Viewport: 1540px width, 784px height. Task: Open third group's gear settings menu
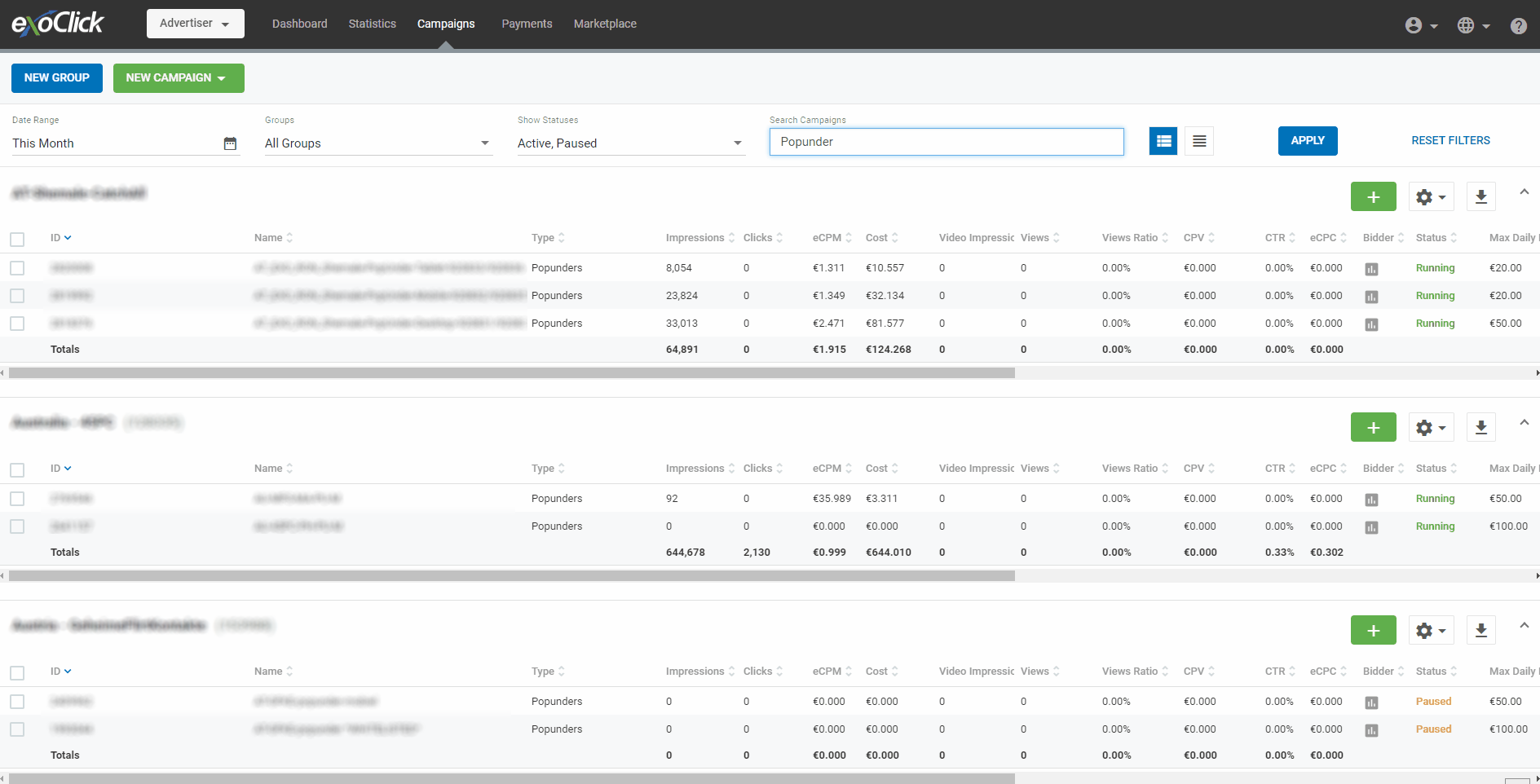pyautogui.click(x=1431, y=630)
